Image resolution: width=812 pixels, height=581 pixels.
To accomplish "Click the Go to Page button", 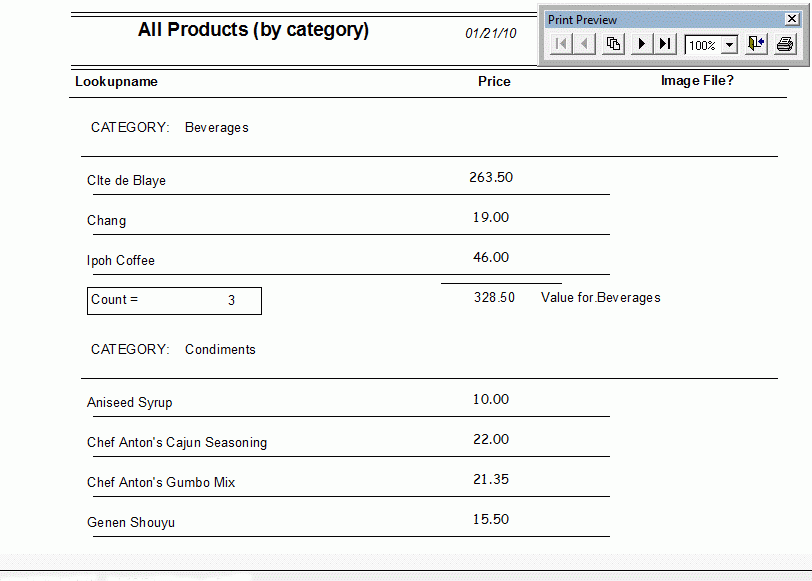I will 614,44.
